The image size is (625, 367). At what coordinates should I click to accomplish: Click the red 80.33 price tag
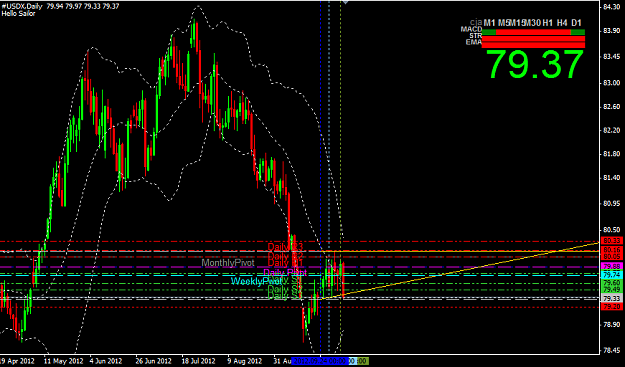[x=612, y=241]
